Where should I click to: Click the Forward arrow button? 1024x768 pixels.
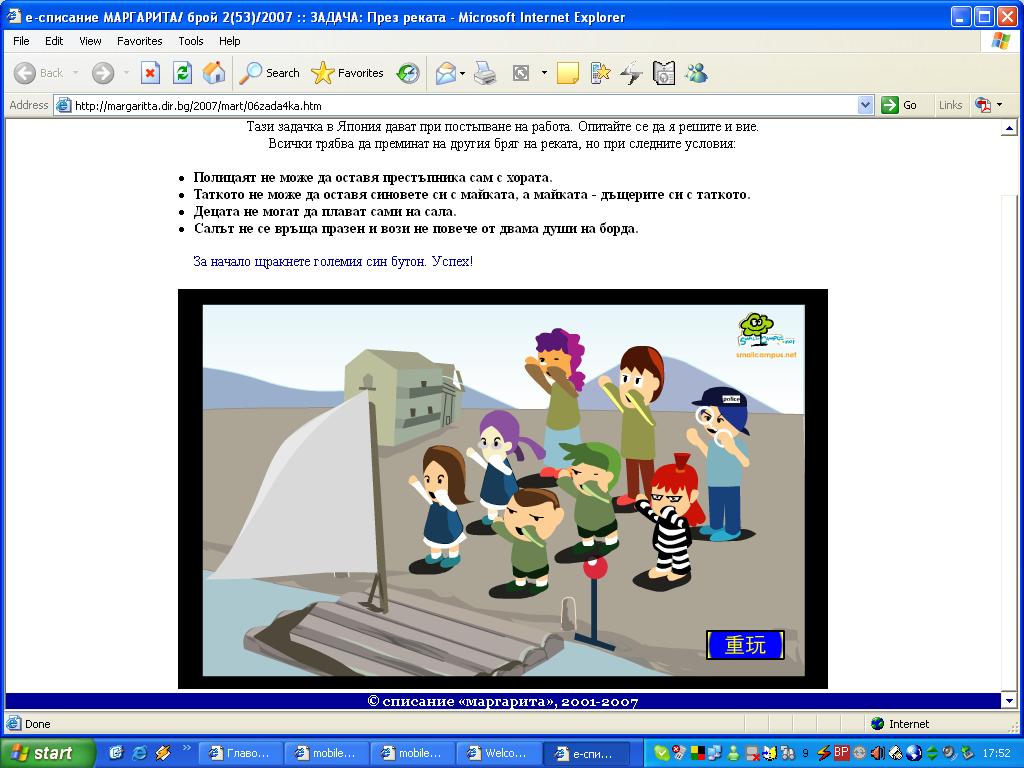click(x=103, y=73)
